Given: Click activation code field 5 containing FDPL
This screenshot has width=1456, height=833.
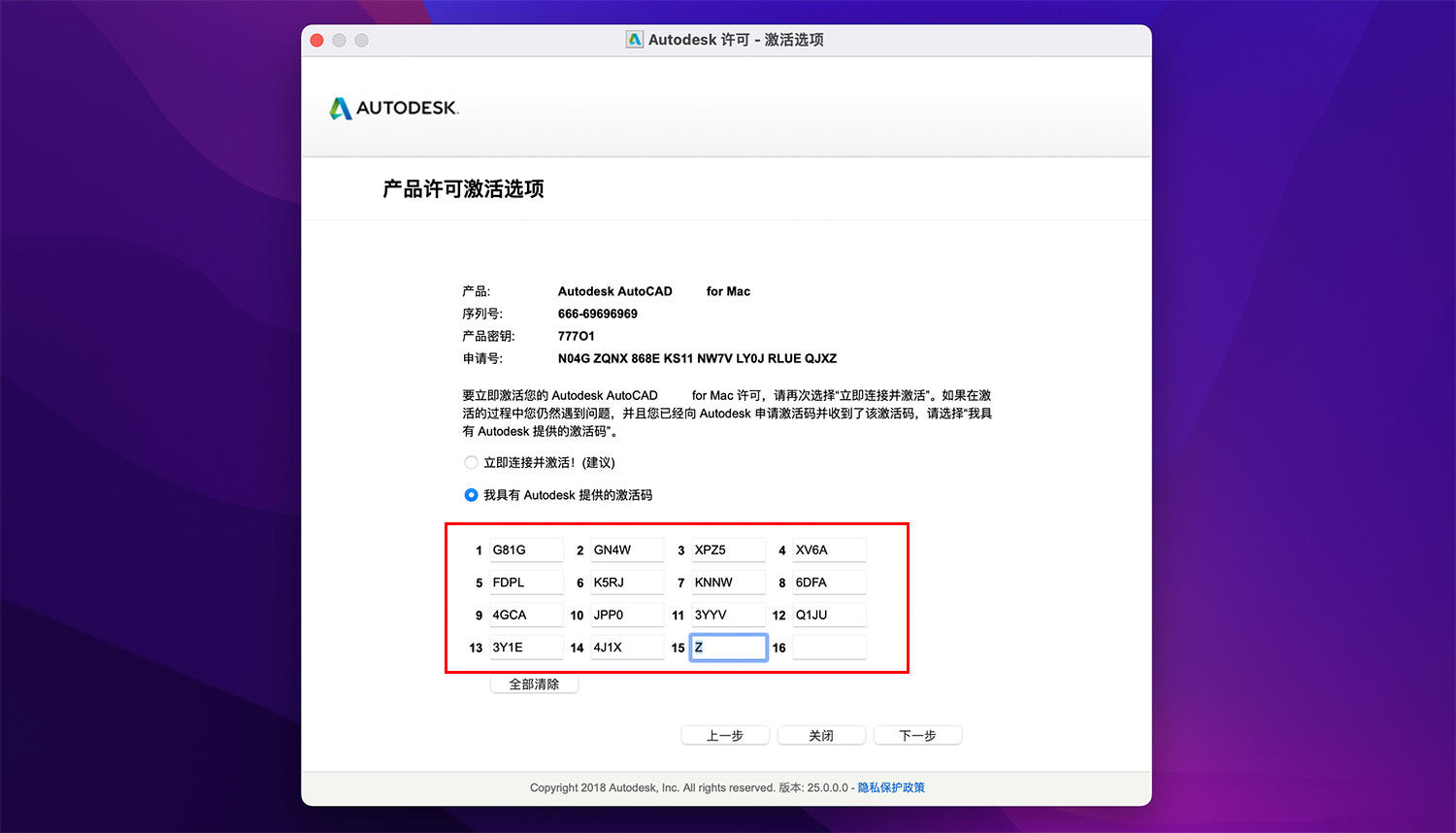Looking at the screenshot, I should (x=526, y=583).
